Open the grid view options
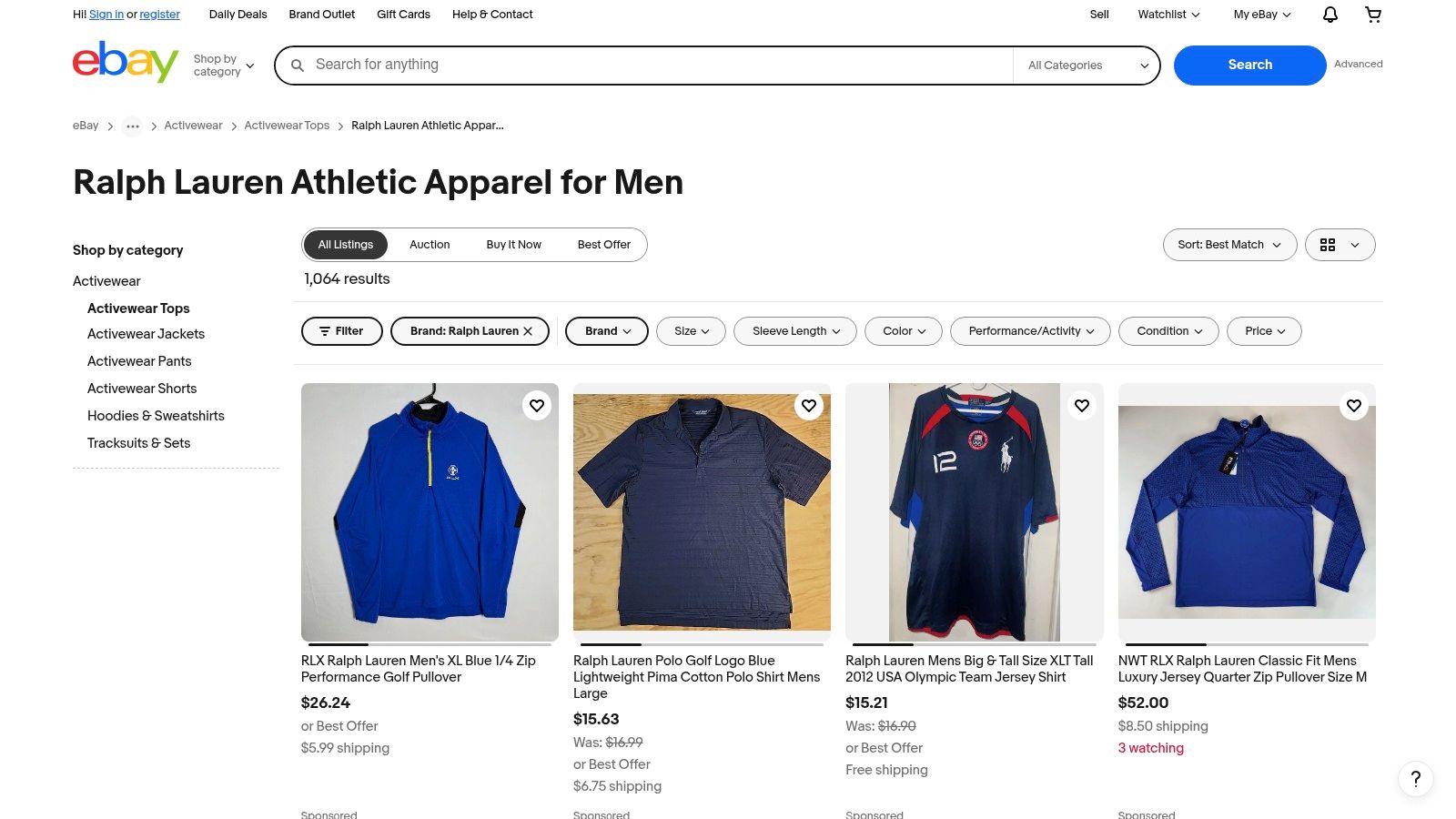1456x819 pixels. point(1340,245)
